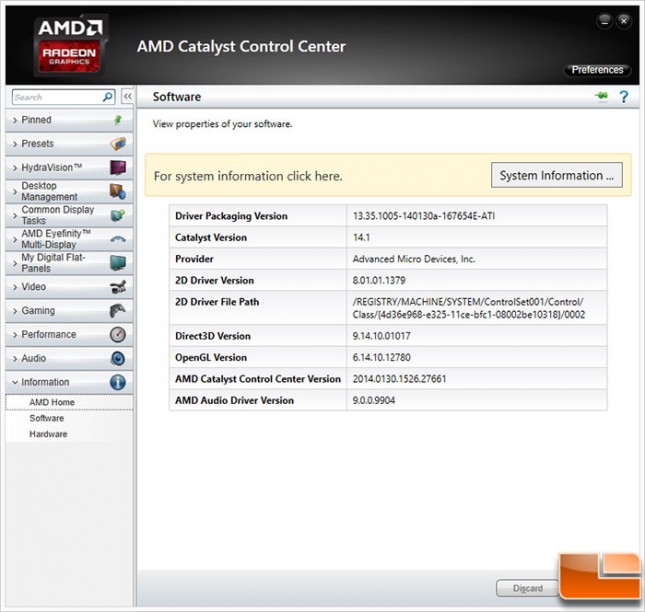Screen dimensions: 645x612
Task: Click the AMD Audio Driver Version label
Action: 234,400
